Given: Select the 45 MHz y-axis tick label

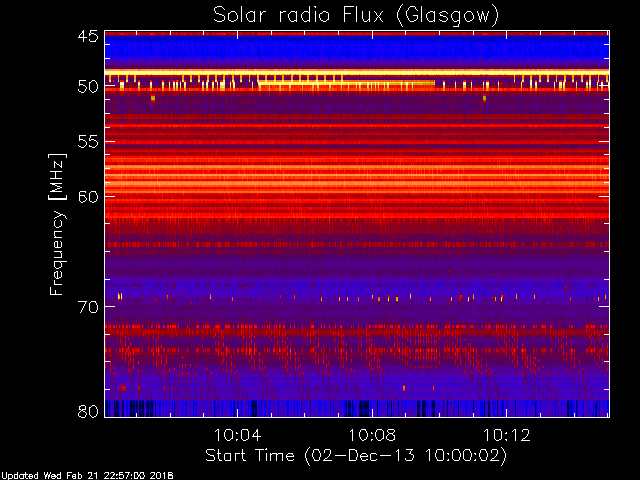Looking at the screenshot, I should (x=87, y=36).
